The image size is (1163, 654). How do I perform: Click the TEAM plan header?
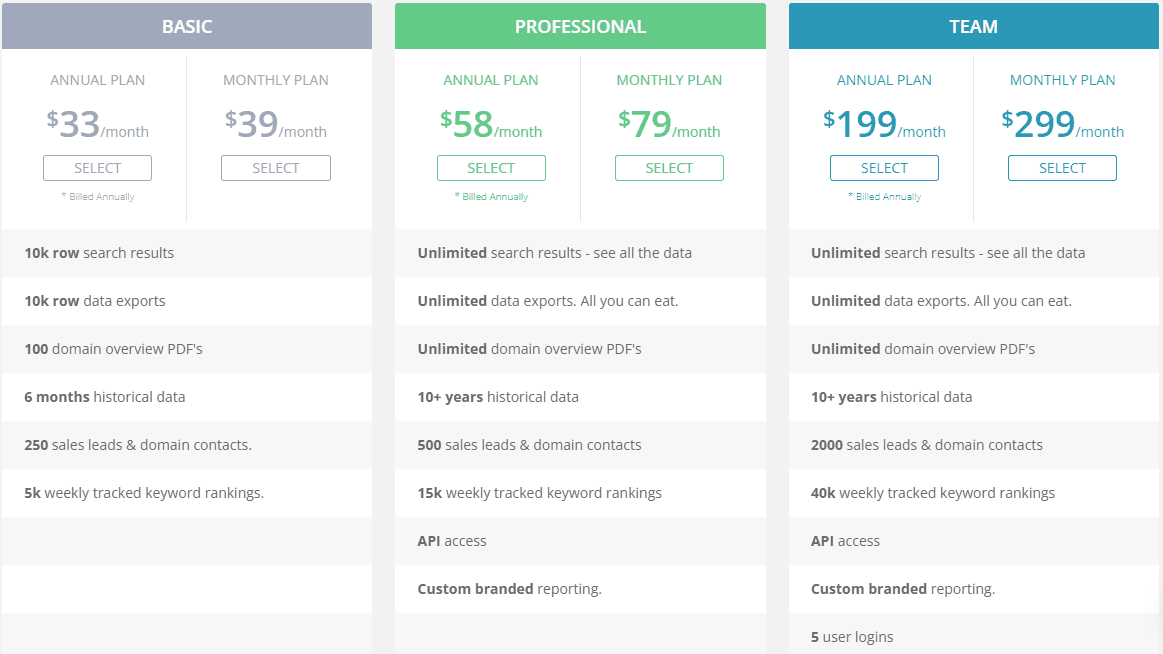[974, 26]
